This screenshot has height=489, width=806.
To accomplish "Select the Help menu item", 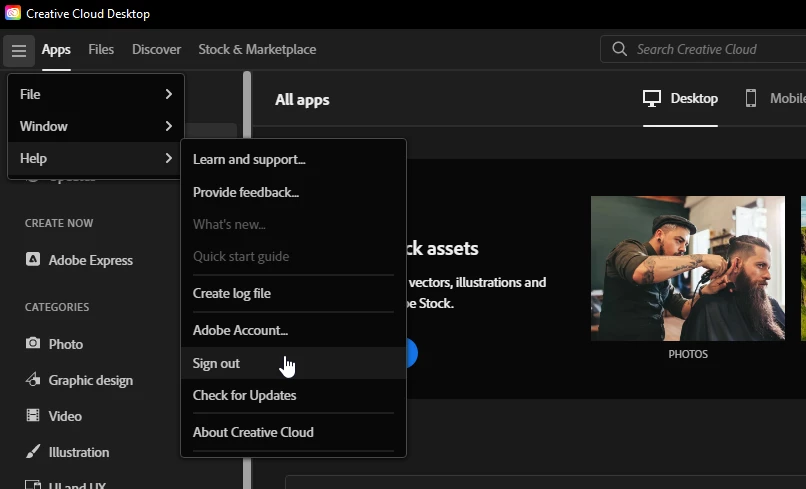I will (96, 158).
